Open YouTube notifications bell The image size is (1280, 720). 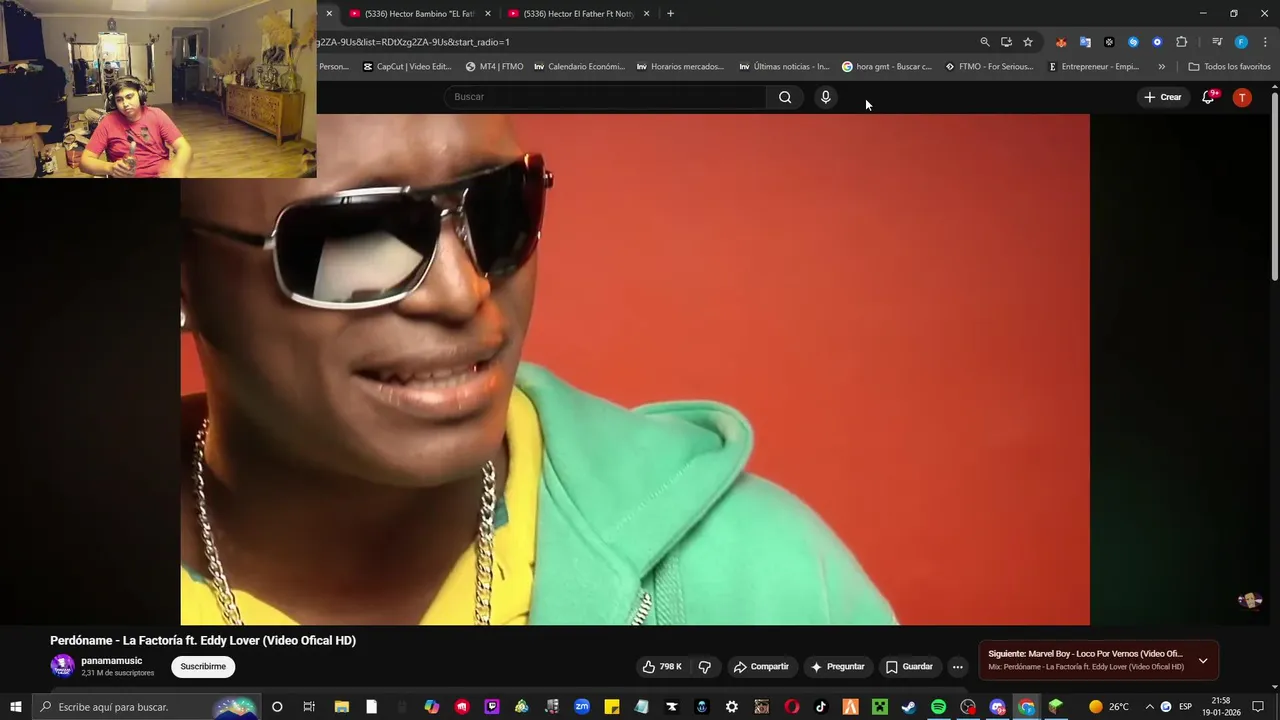point(1208,97)
